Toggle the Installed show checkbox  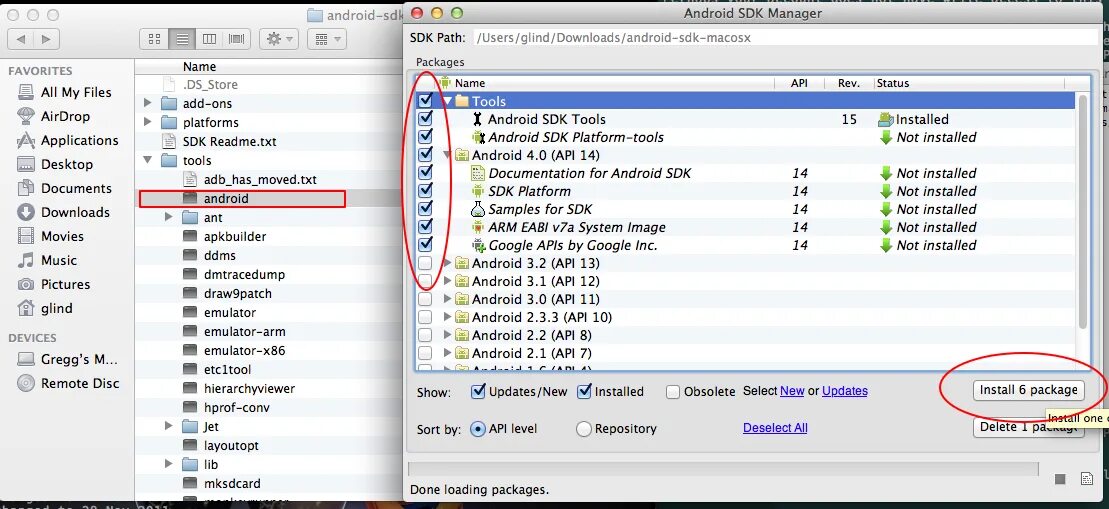click(584, 391)
